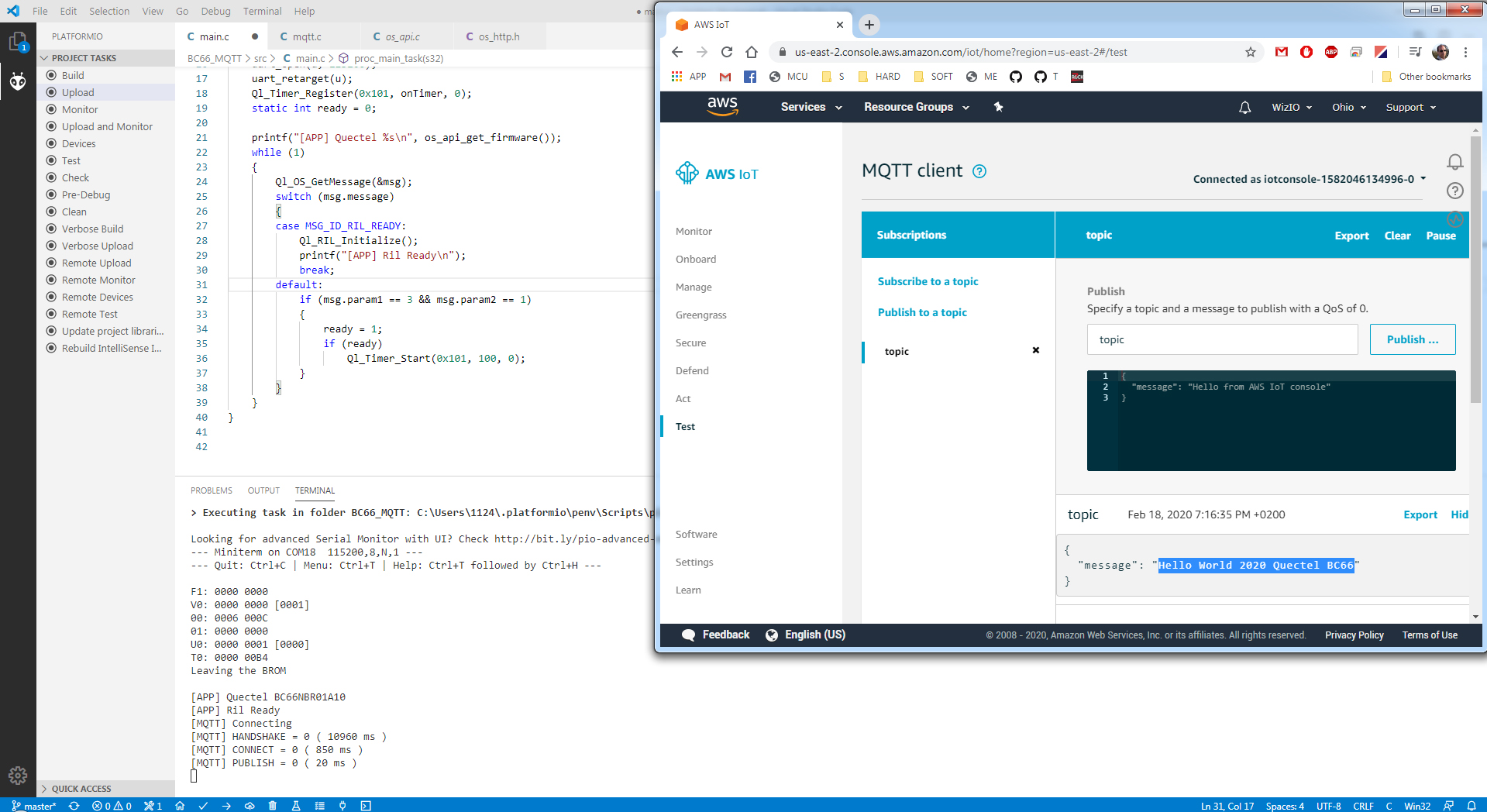Run the 'Upload and Monitor' PlatformIO task
Image resolution: width=1487 pixels, height=812 pixels.
(107, 126)
